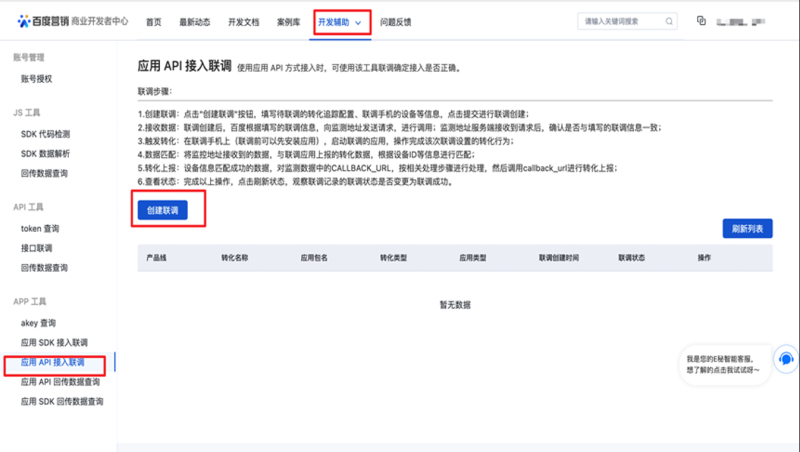This screenshot has height=452, width=800.
Task: Click the APP 工具 section heading
Action: 30,302
